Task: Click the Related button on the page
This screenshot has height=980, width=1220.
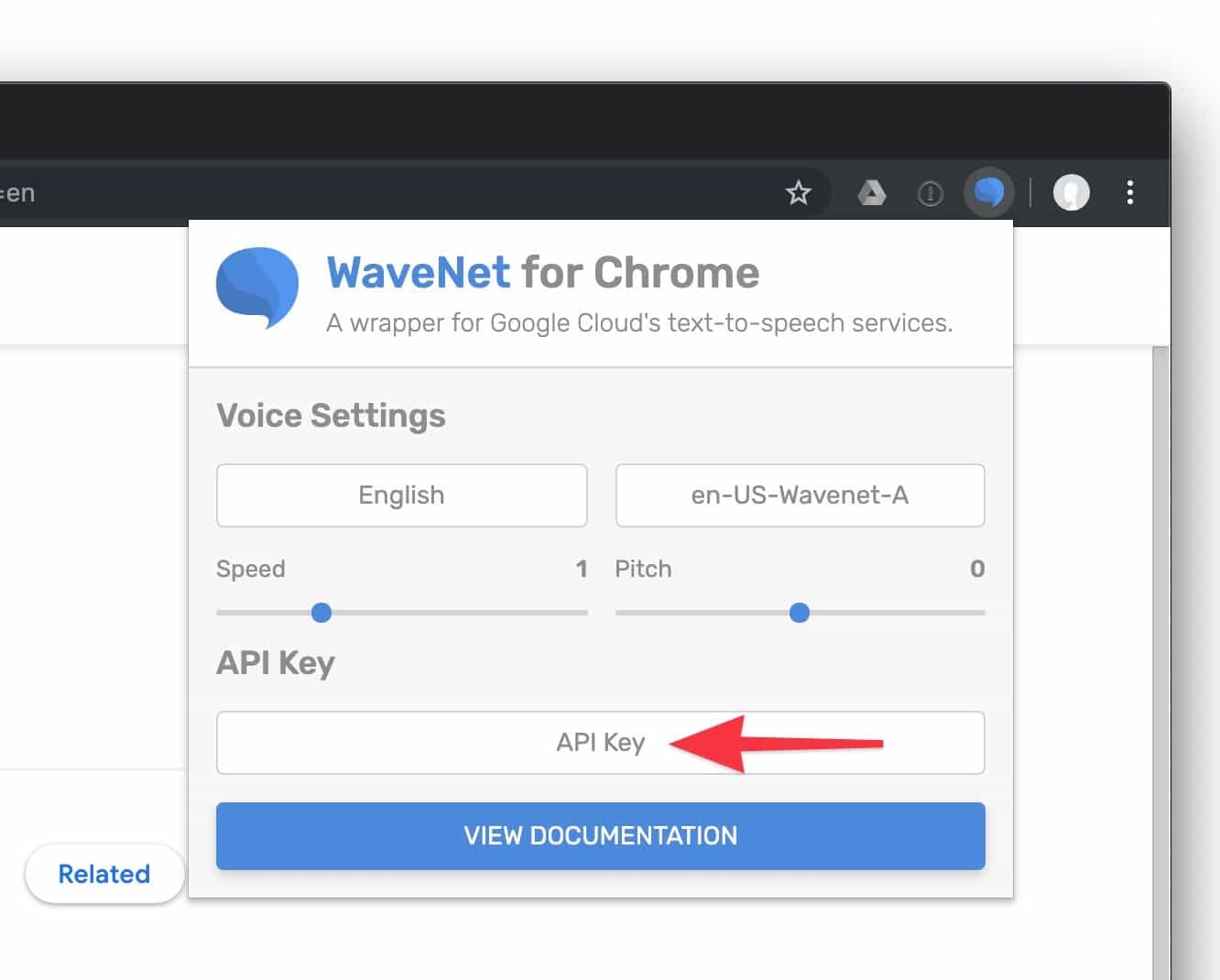Action: 104,874
